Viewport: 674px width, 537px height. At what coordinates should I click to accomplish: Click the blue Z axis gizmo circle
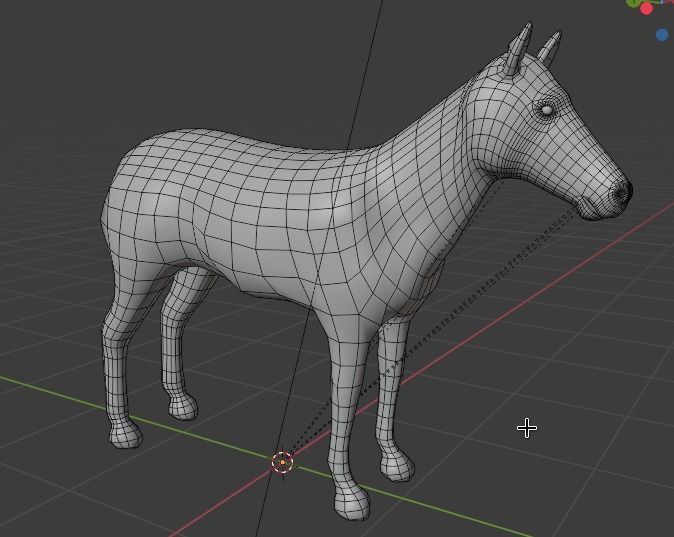[663, 35]
